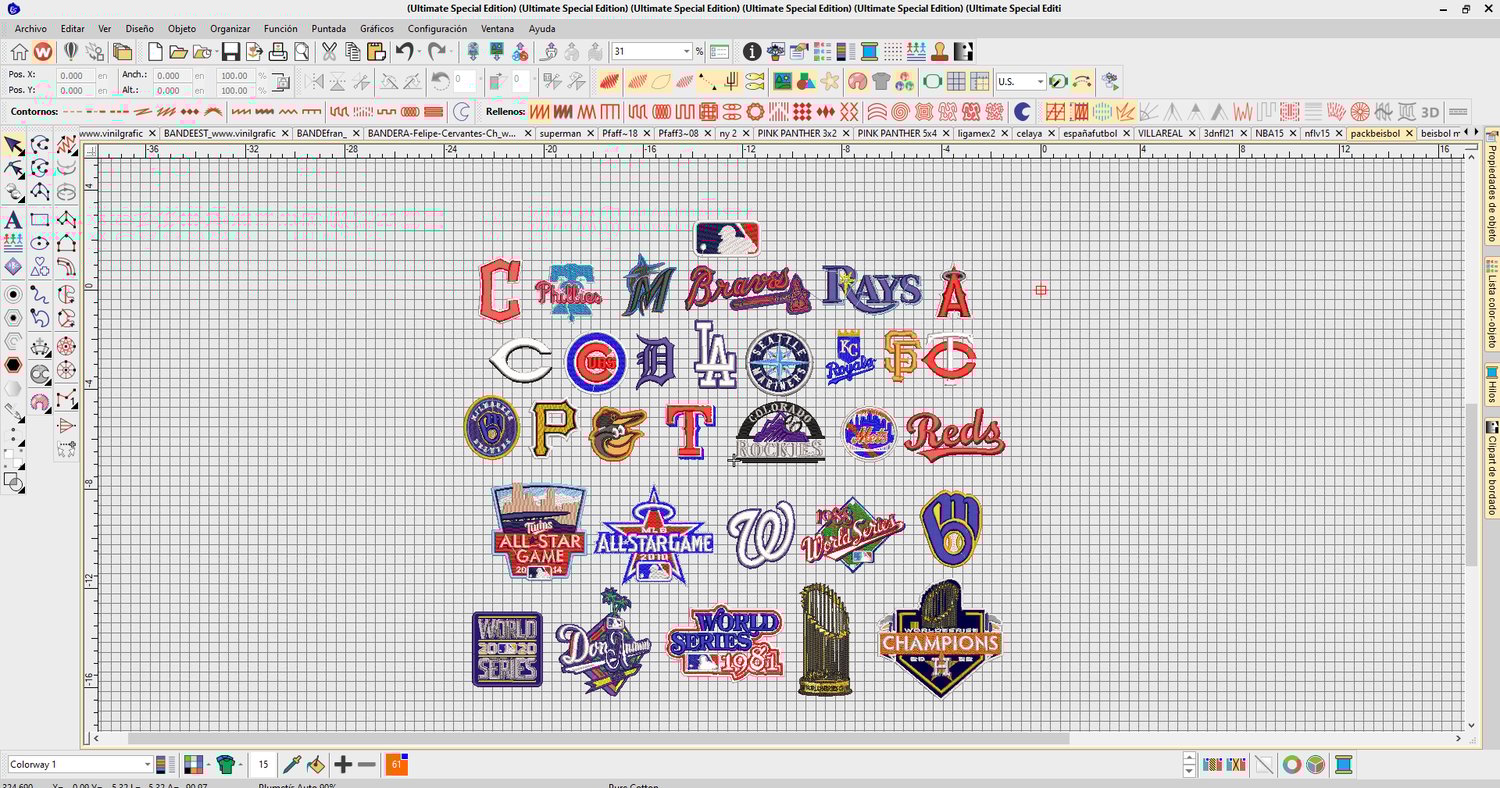Screen dimensions: 1500x788
Task: Save the design with the floppy disk icon
Action: point(231,51)
